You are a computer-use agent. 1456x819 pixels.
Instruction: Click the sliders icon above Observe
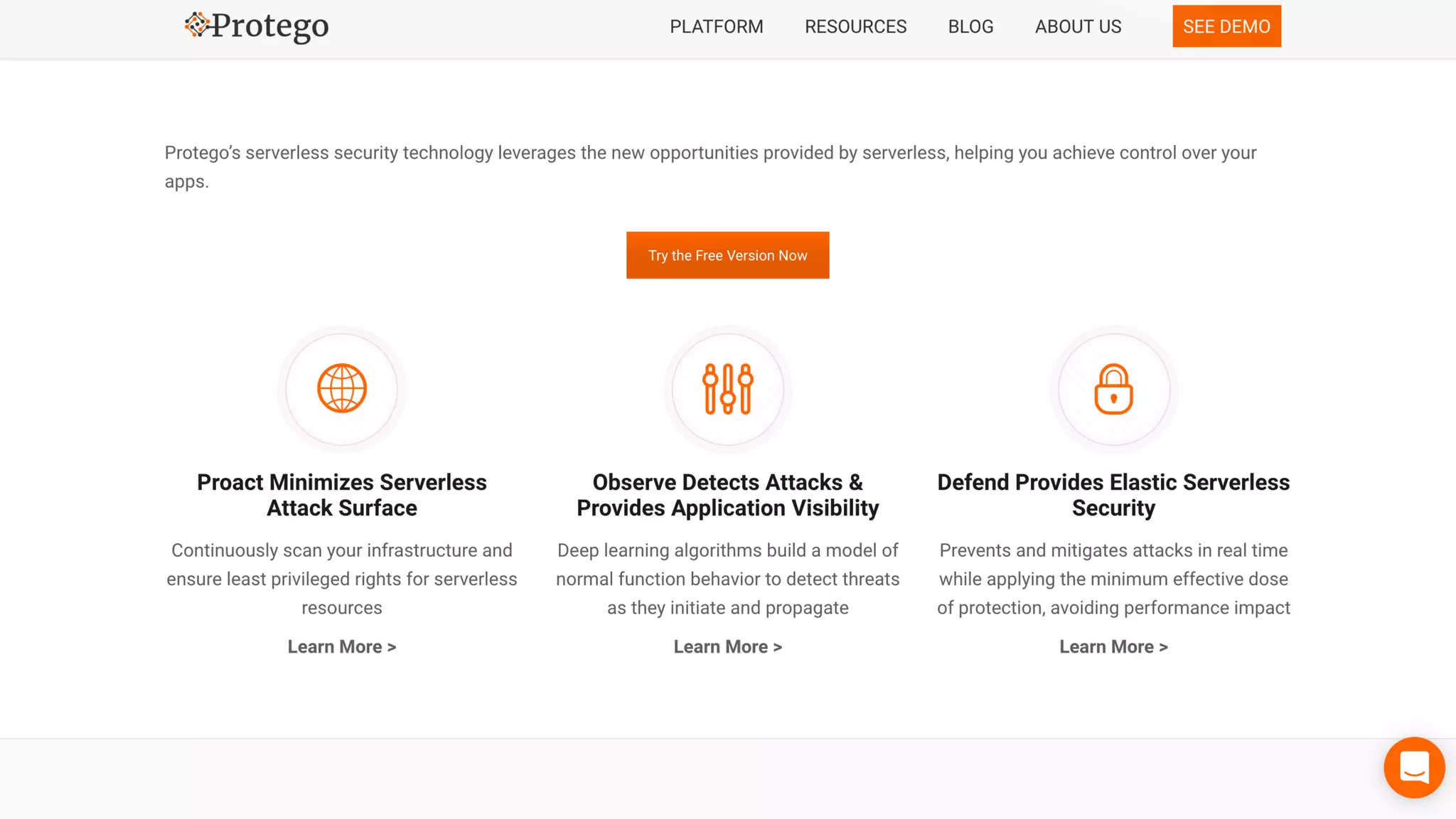click(x=727, y=389)
